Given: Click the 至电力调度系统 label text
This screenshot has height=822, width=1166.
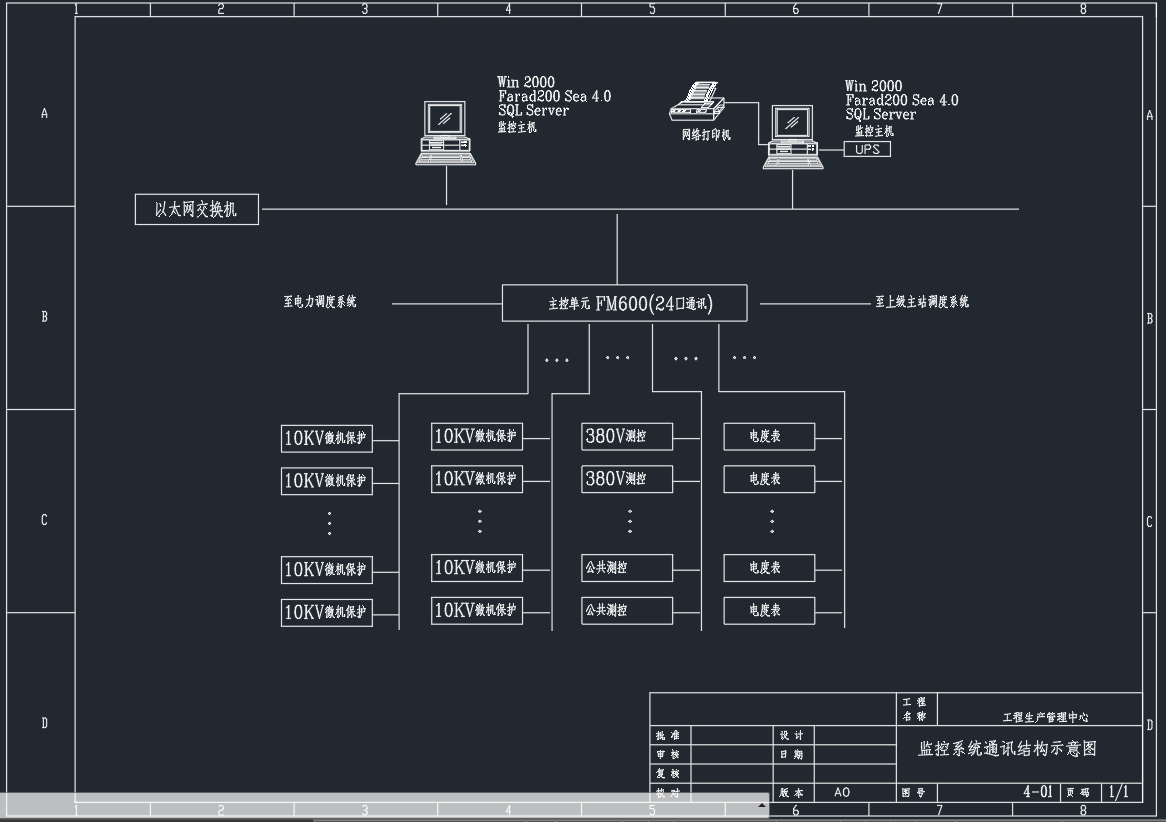Looking at the screenshot, I should click(320, 302).
